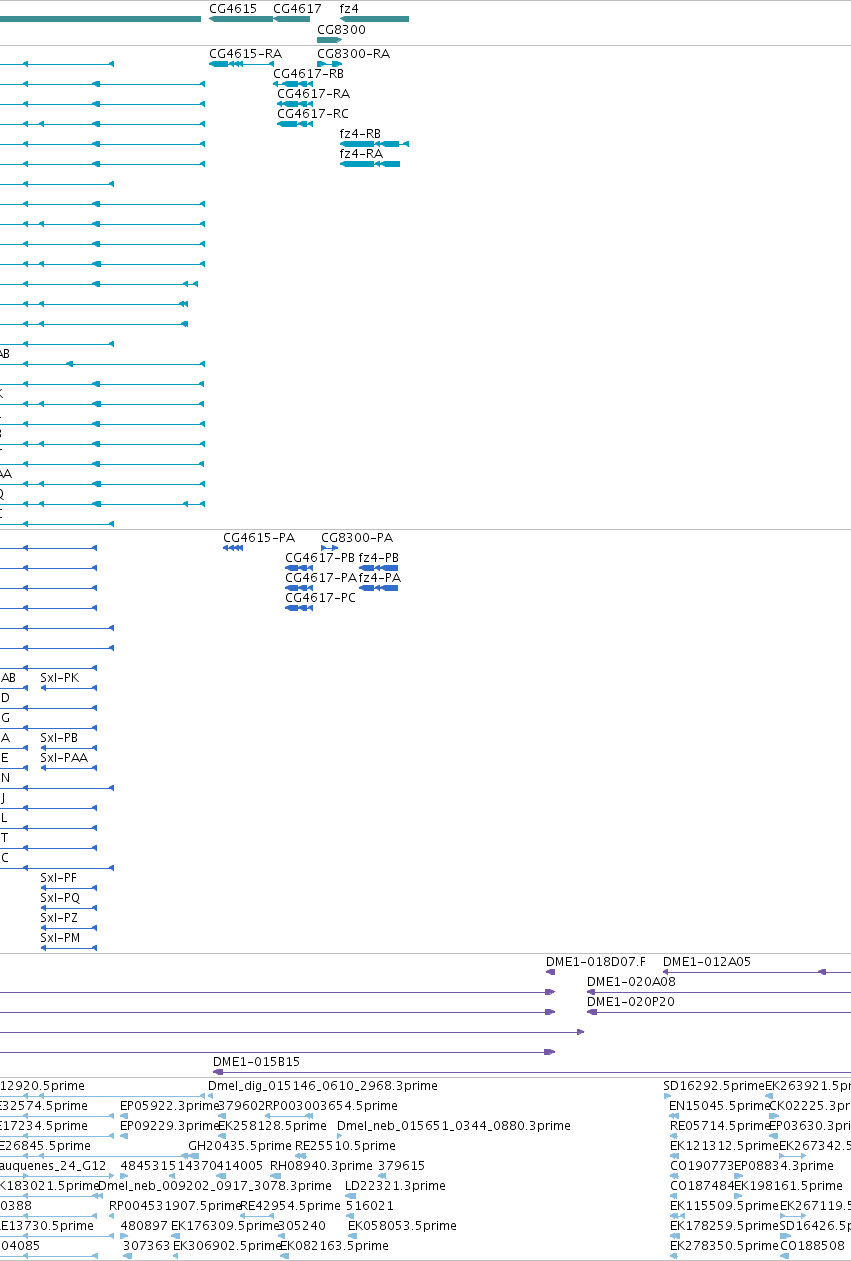Select protein label fz4-PB
This screenshot has height=1261, width=851.
[x=379, y=558]
